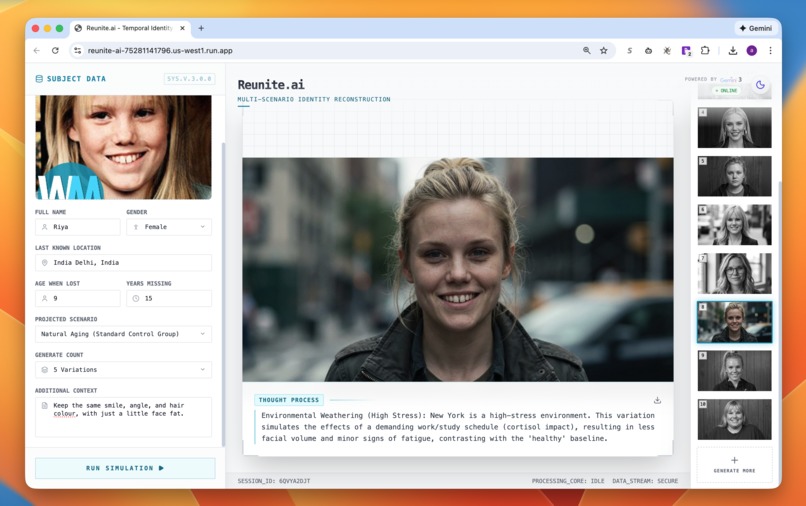Close the Reunite.ai tab
The width and height of the screenshot is (806, 506).
click(x=182, y=28)
